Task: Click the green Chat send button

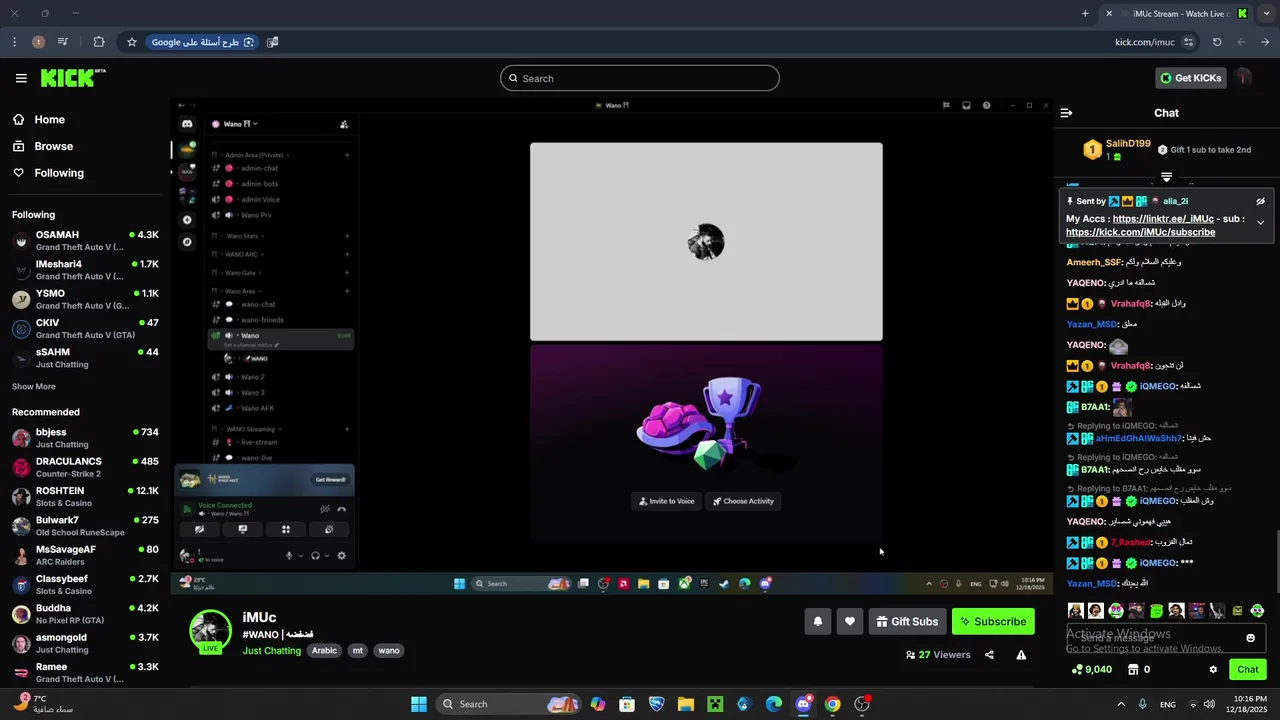Action: click(1248, 670)
